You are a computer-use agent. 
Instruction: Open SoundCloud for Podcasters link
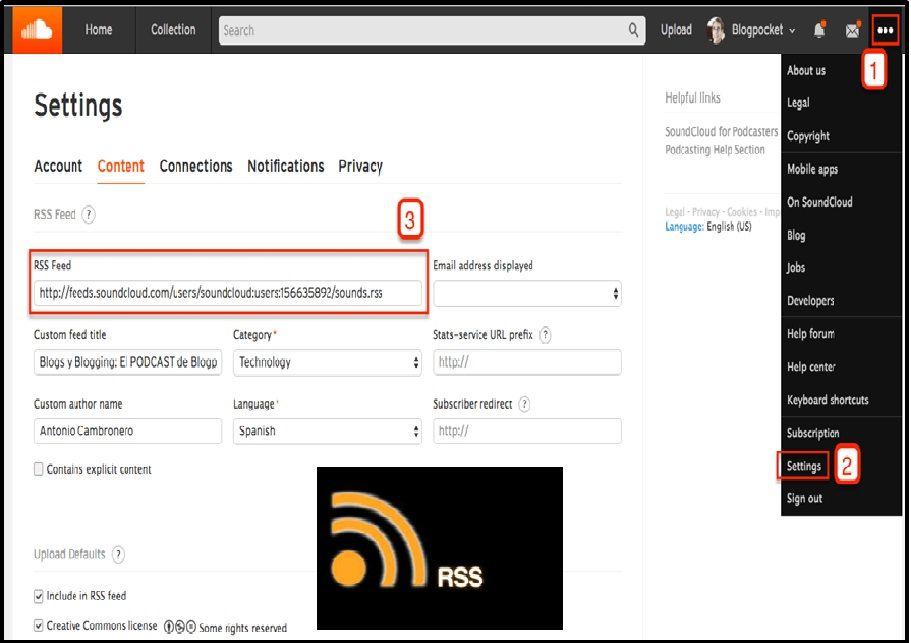pos(722,132)
